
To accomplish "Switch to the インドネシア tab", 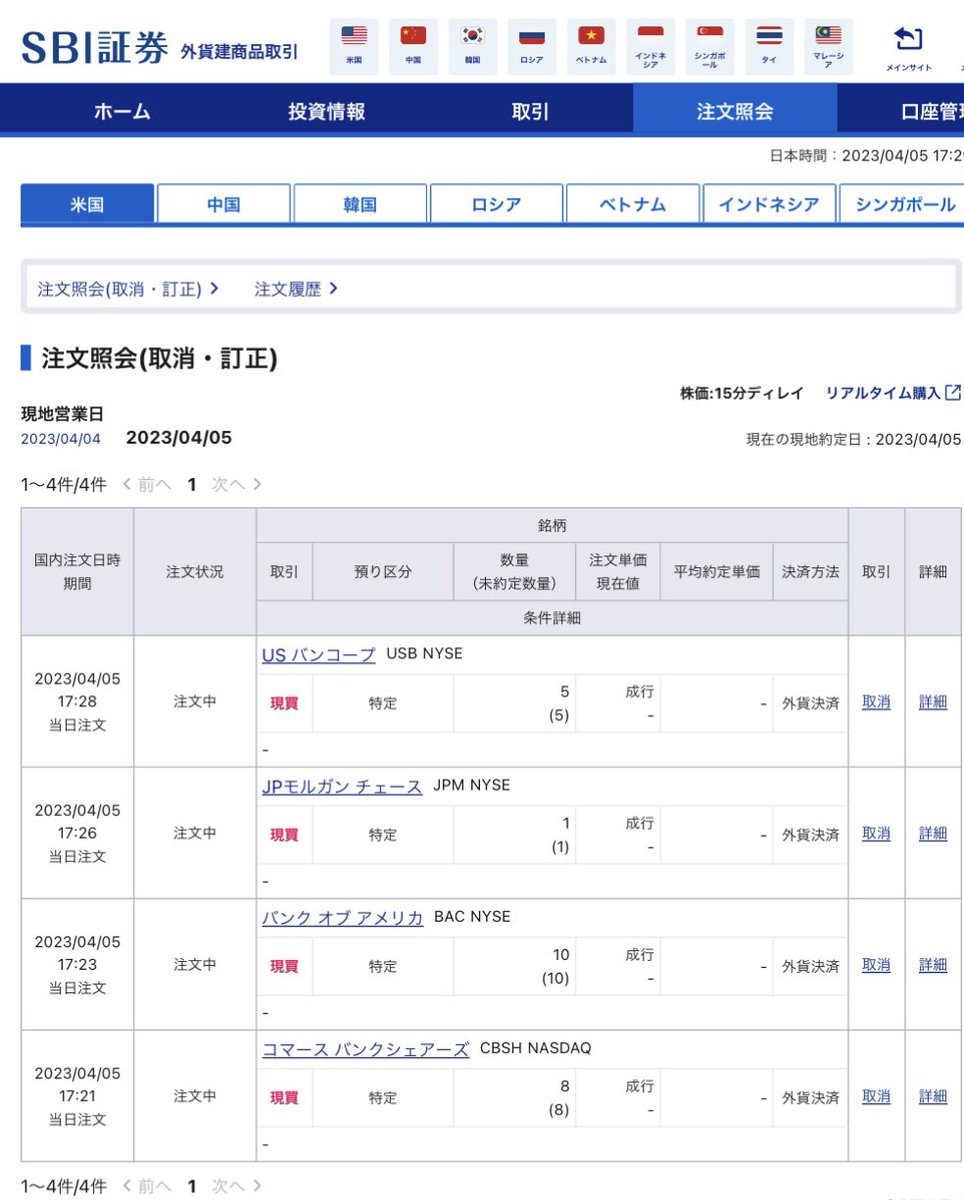I will pos(769,204).
